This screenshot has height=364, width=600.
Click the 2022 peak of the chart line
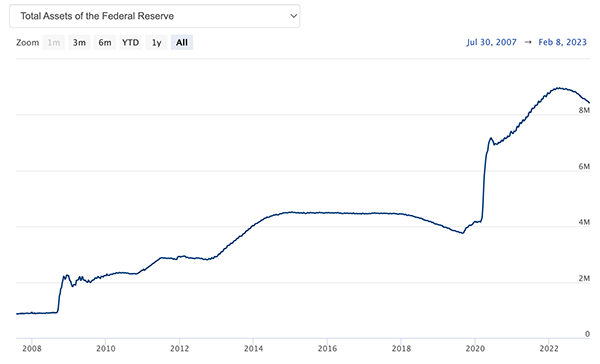tap(559, 88)
